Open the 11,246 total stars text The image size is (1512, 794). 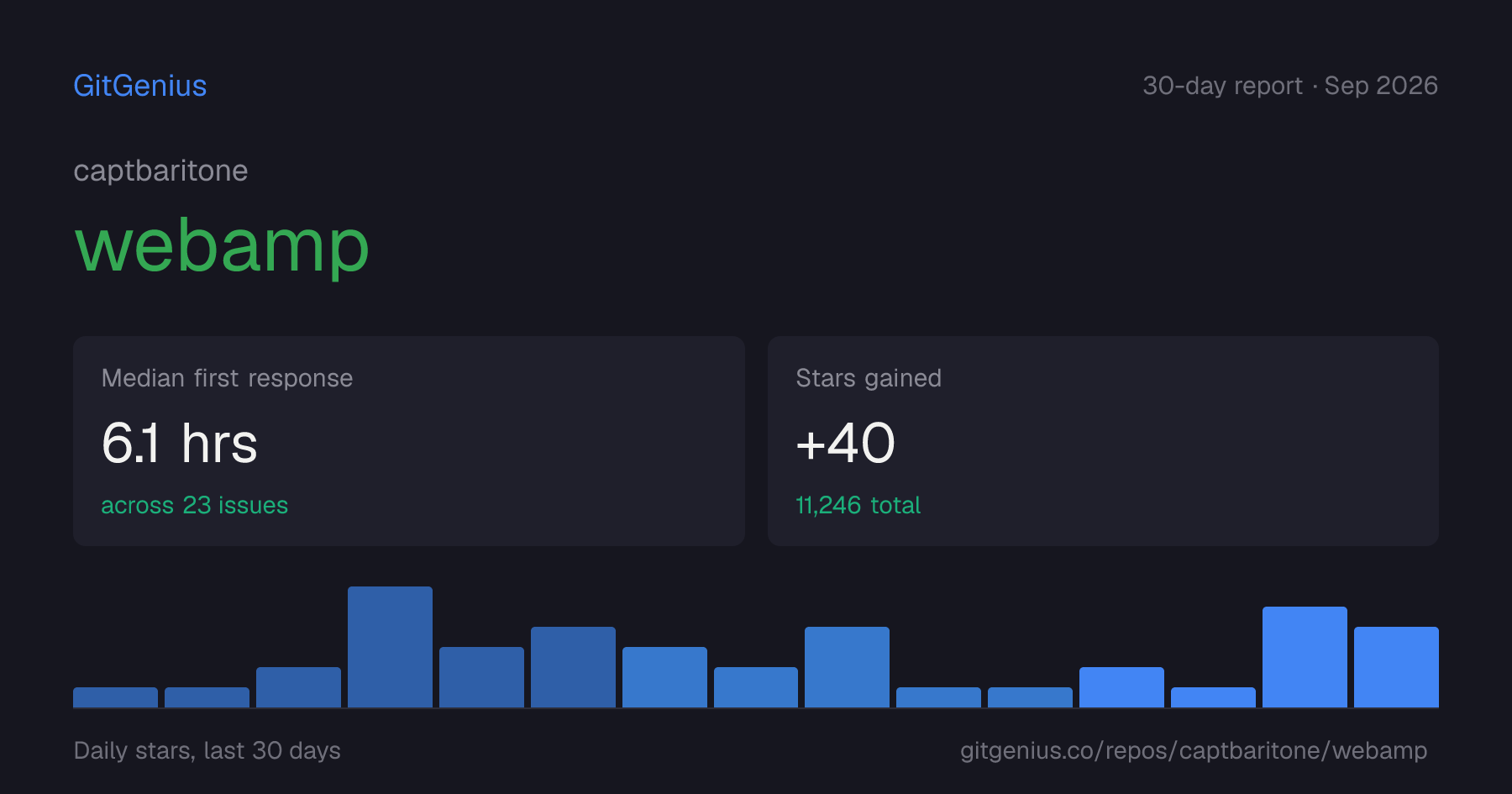point(858,505)
